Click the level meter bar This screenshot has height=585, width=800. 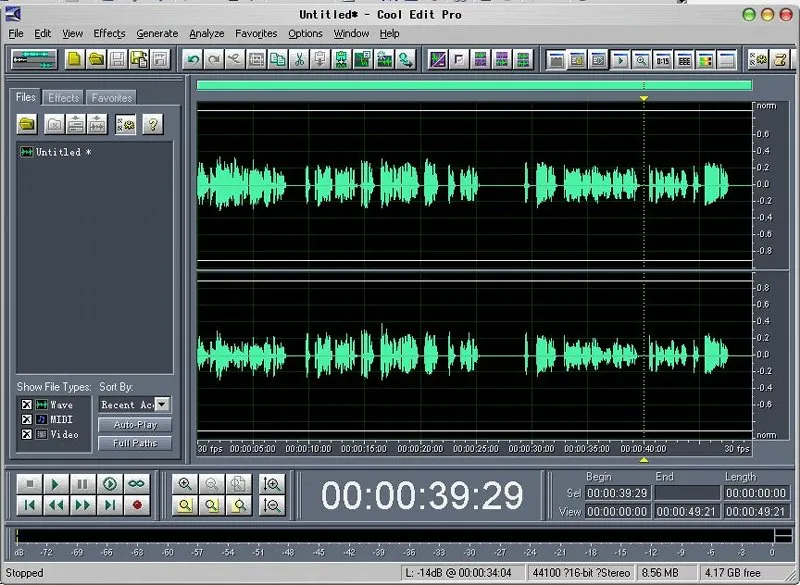click(x=395, y=536)
